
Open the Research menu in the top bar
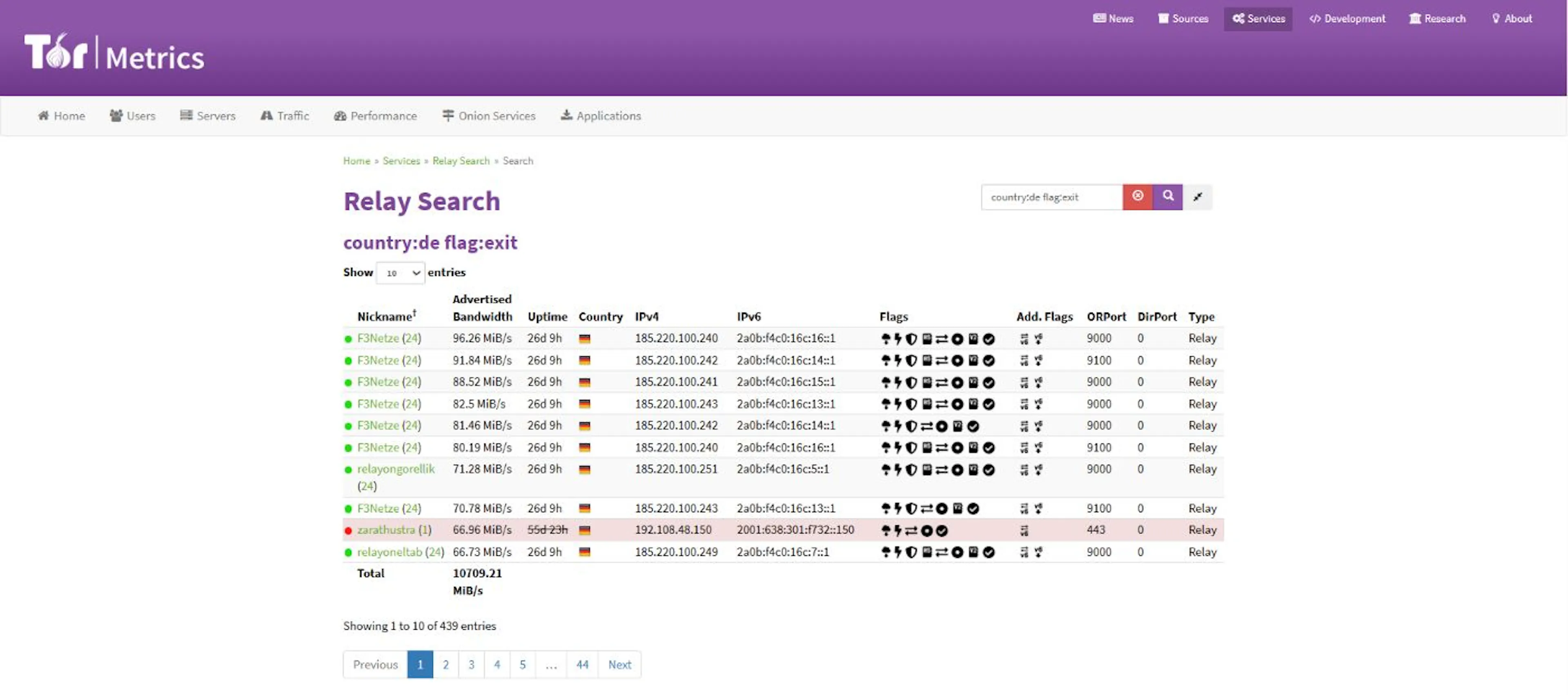tap(1437, 19)
